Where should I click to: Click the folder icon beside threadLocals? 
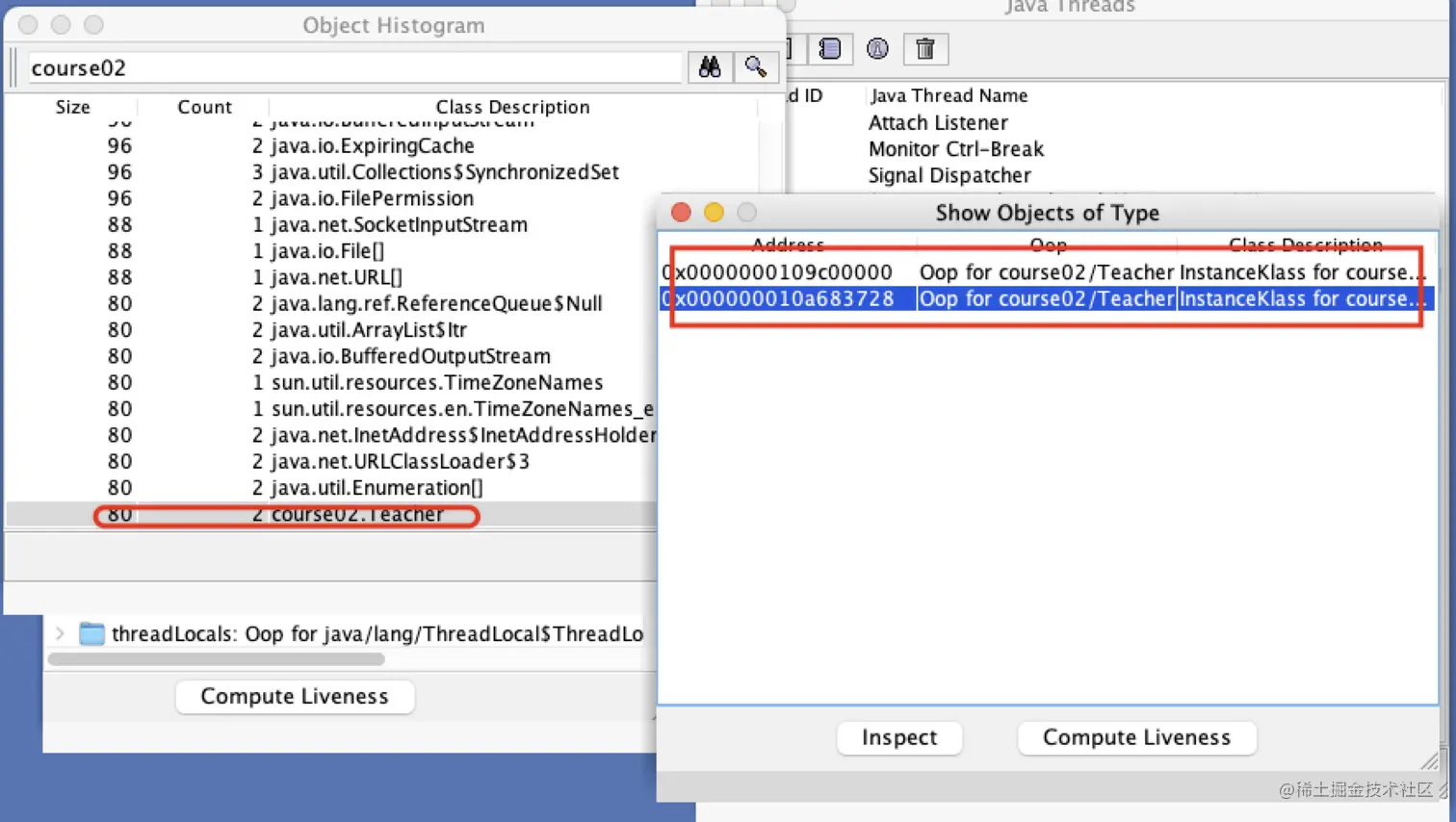click(x=91, y=633)
